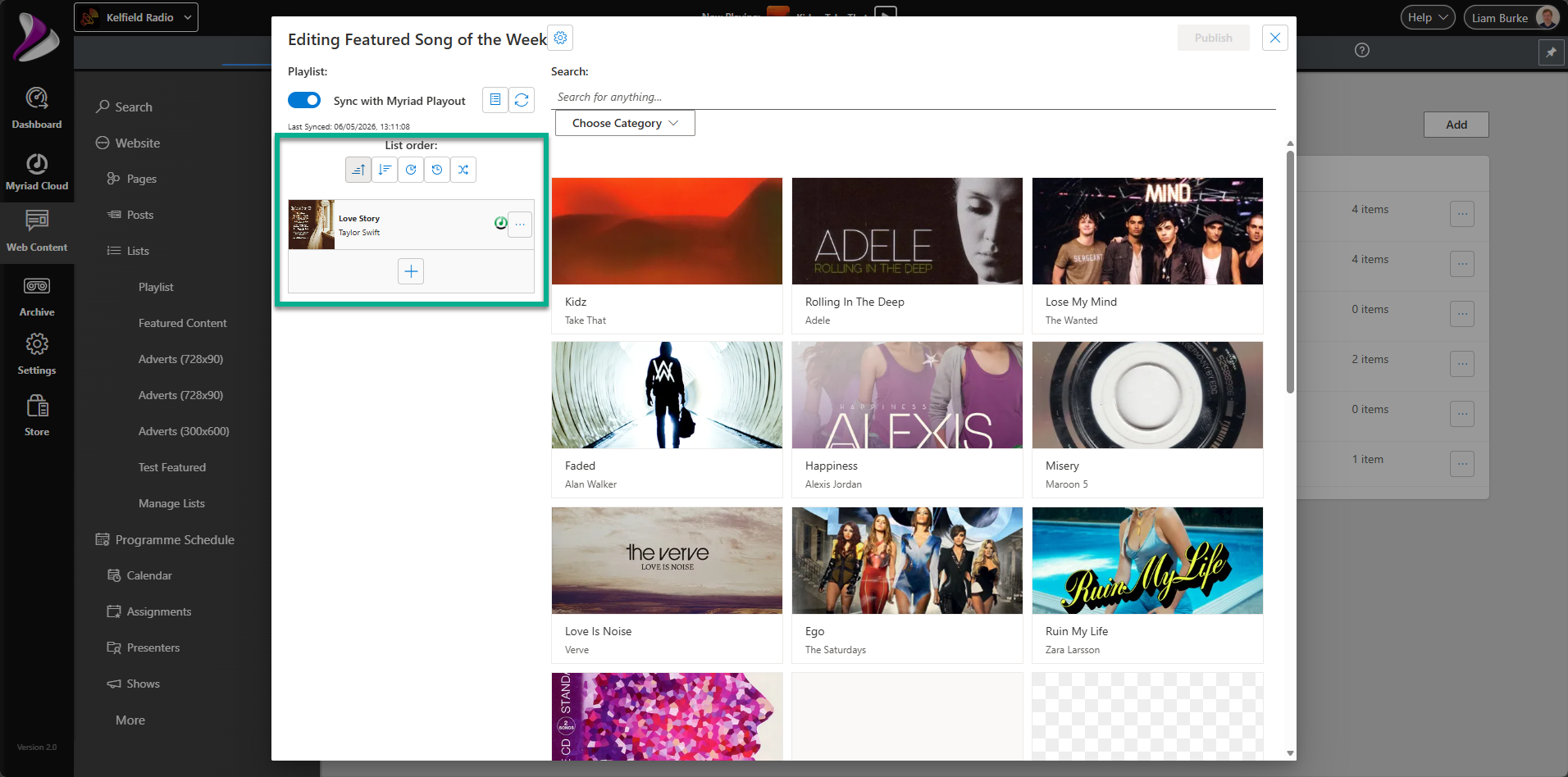This screenshot has height=777, width=1568.
Task: Open the Featured Content list
Action: click(x=183, y=323)
